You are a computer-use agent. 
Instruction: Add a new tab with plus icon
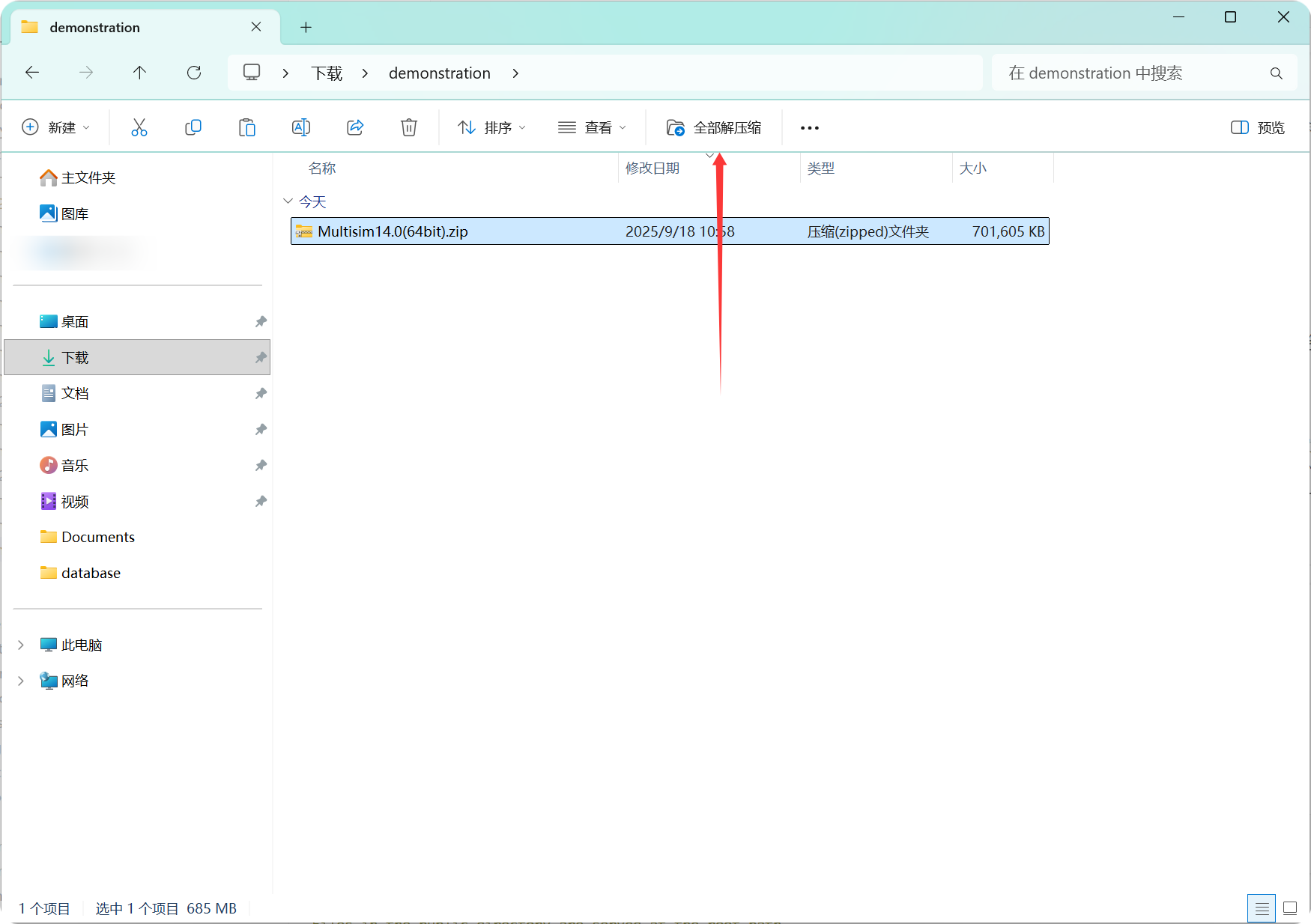tap(306, 28)
